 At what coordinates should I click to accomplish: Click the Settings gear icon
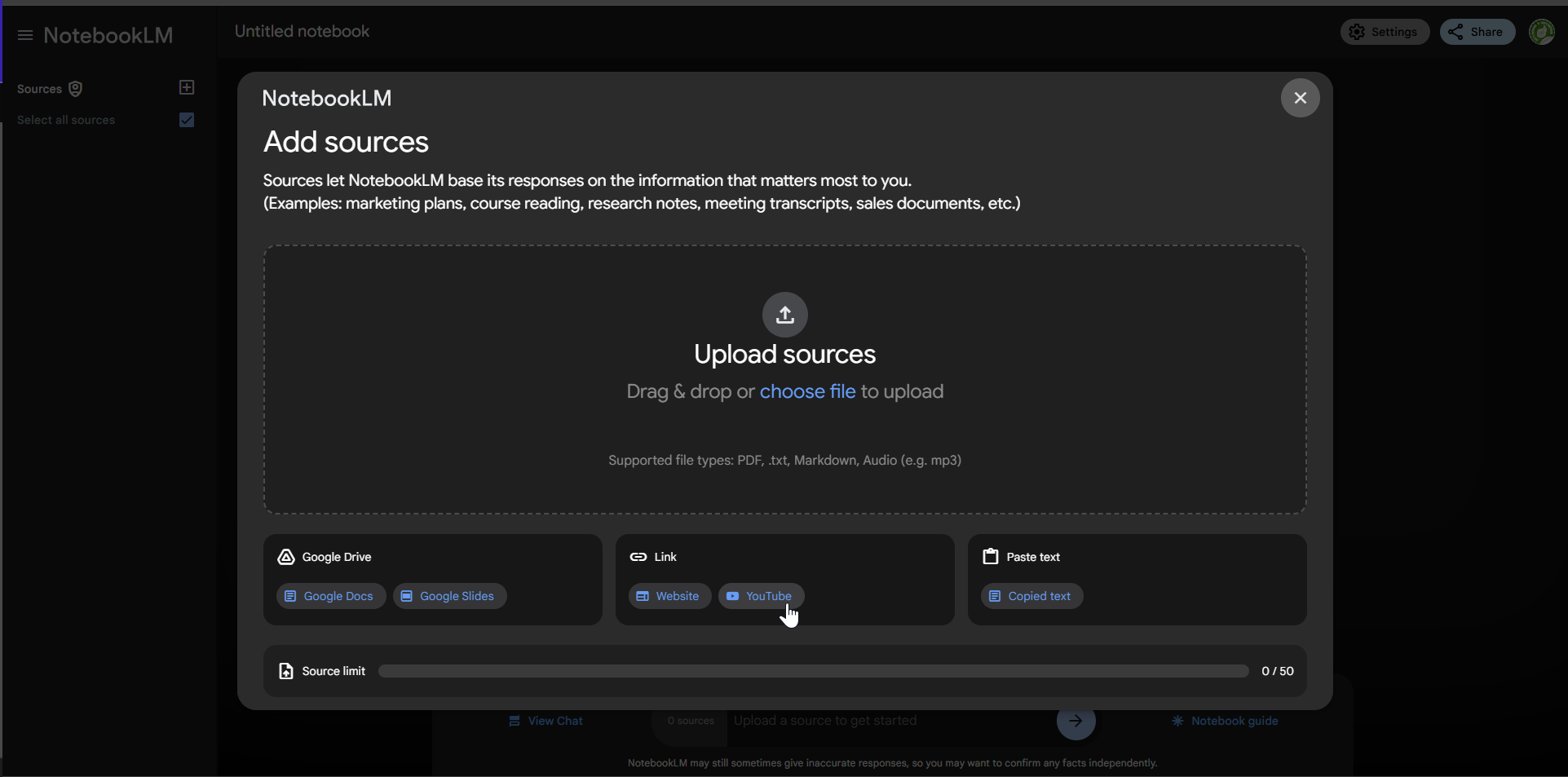(x=1357, y=32)
